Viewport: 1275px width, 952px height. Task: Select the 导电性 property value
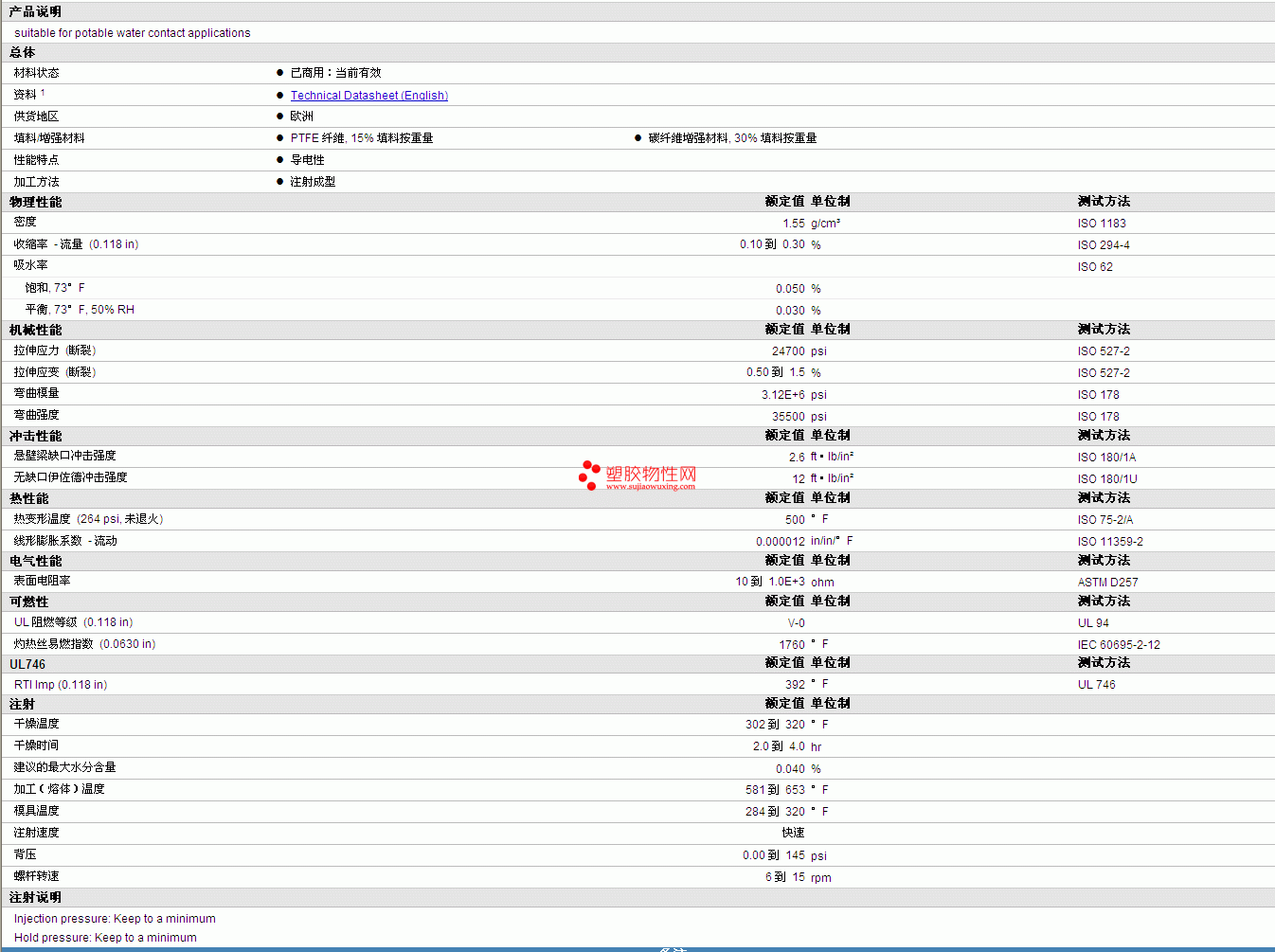[308, 160]
